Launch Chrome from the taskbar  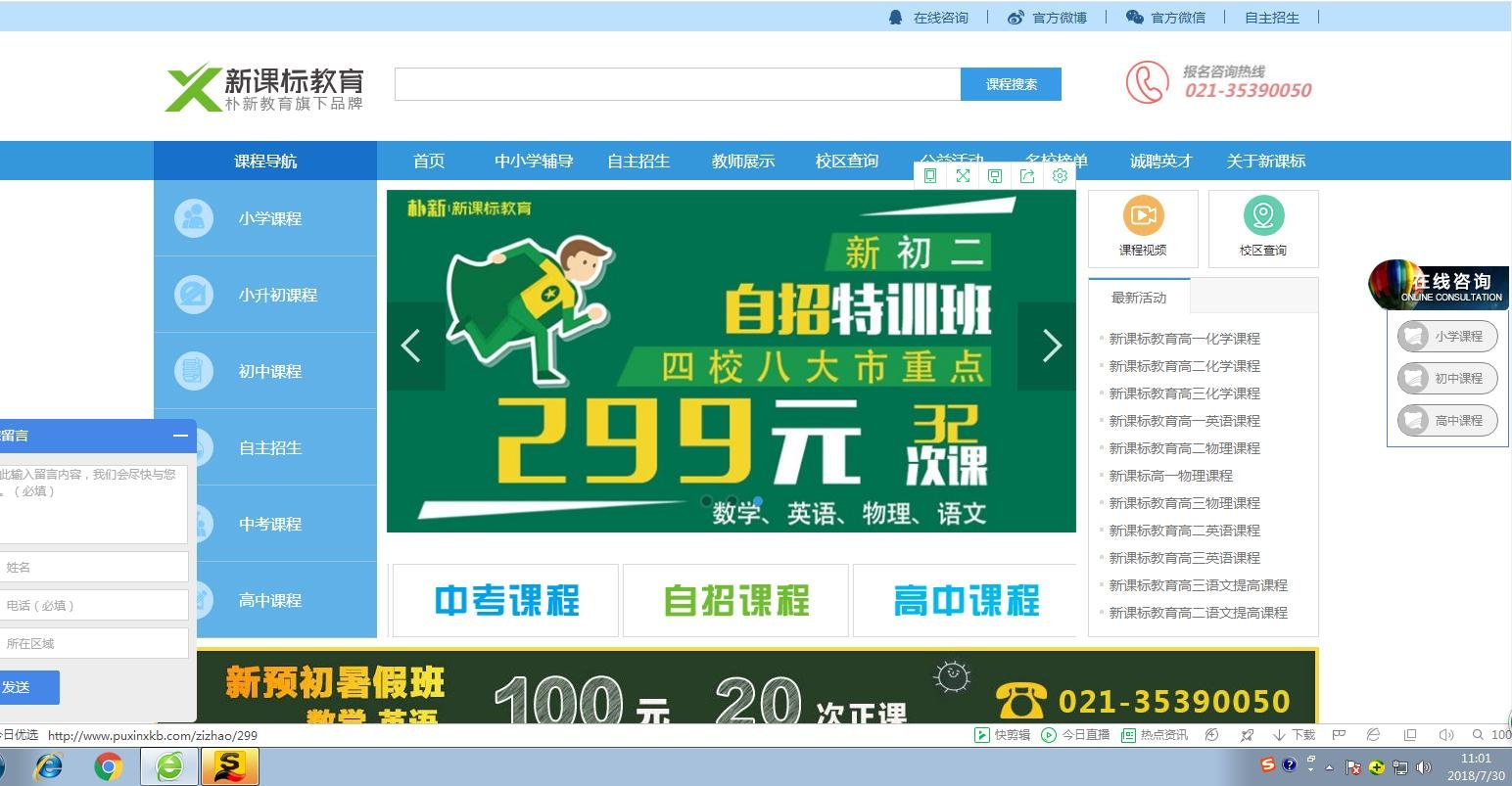point(108,766)
